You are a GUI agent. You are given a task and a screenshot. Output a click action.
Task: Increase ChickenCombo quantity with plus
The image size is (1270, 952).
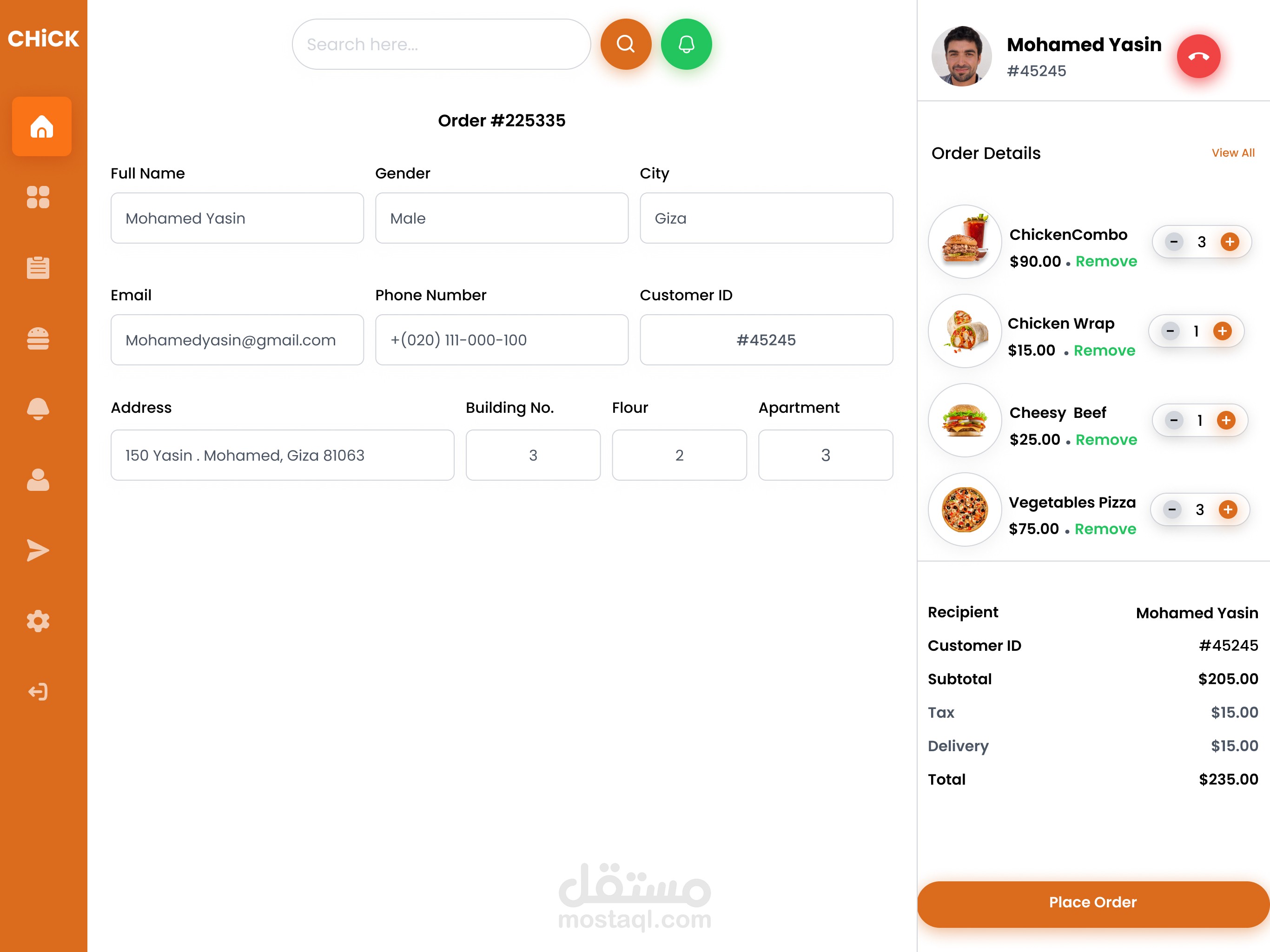1229,242
